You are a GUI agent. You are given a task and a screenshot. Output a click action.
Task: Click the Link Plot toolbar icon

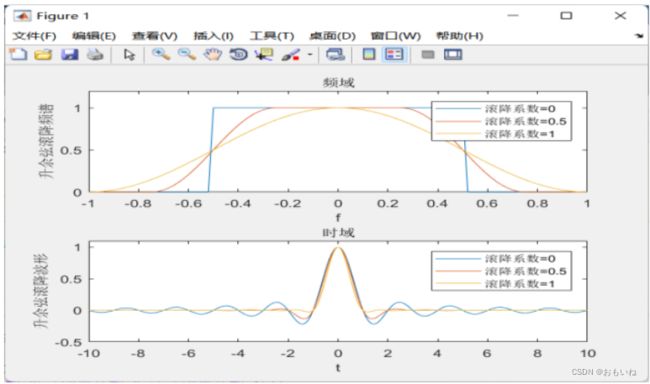point(335,54)
